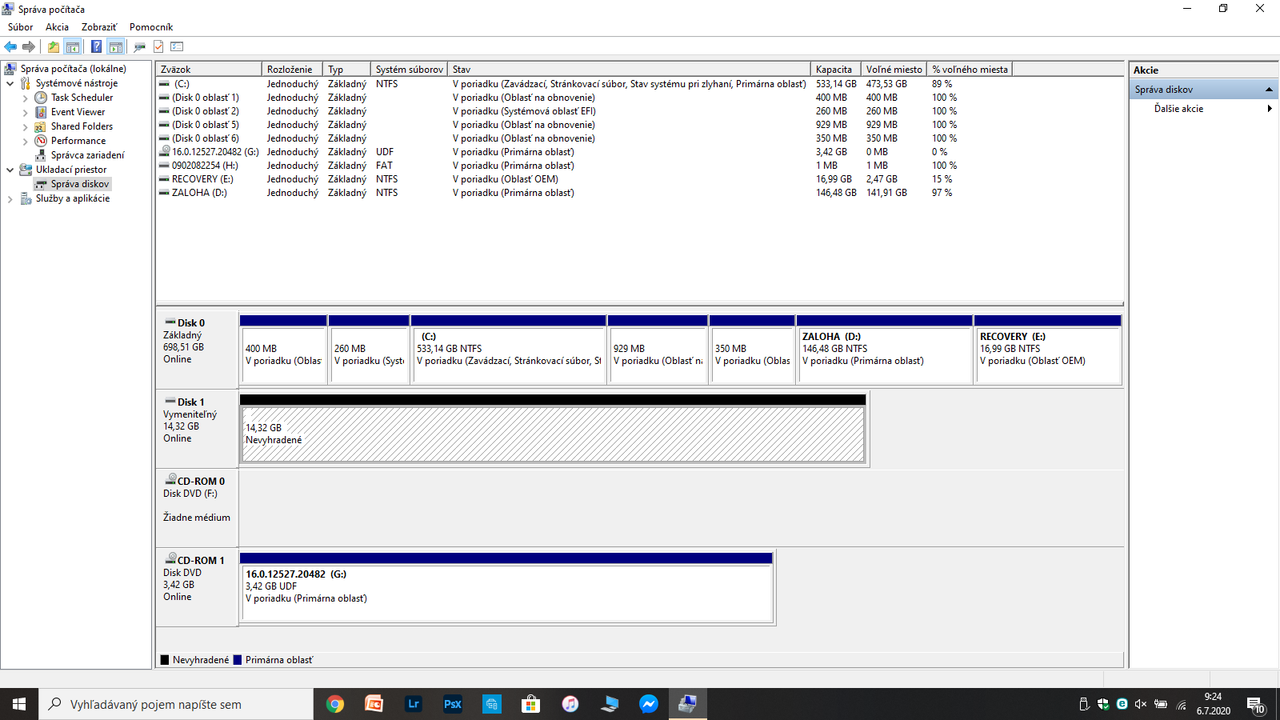
Task: Open Task Scheduler in the tree
Action: [82, 98]
